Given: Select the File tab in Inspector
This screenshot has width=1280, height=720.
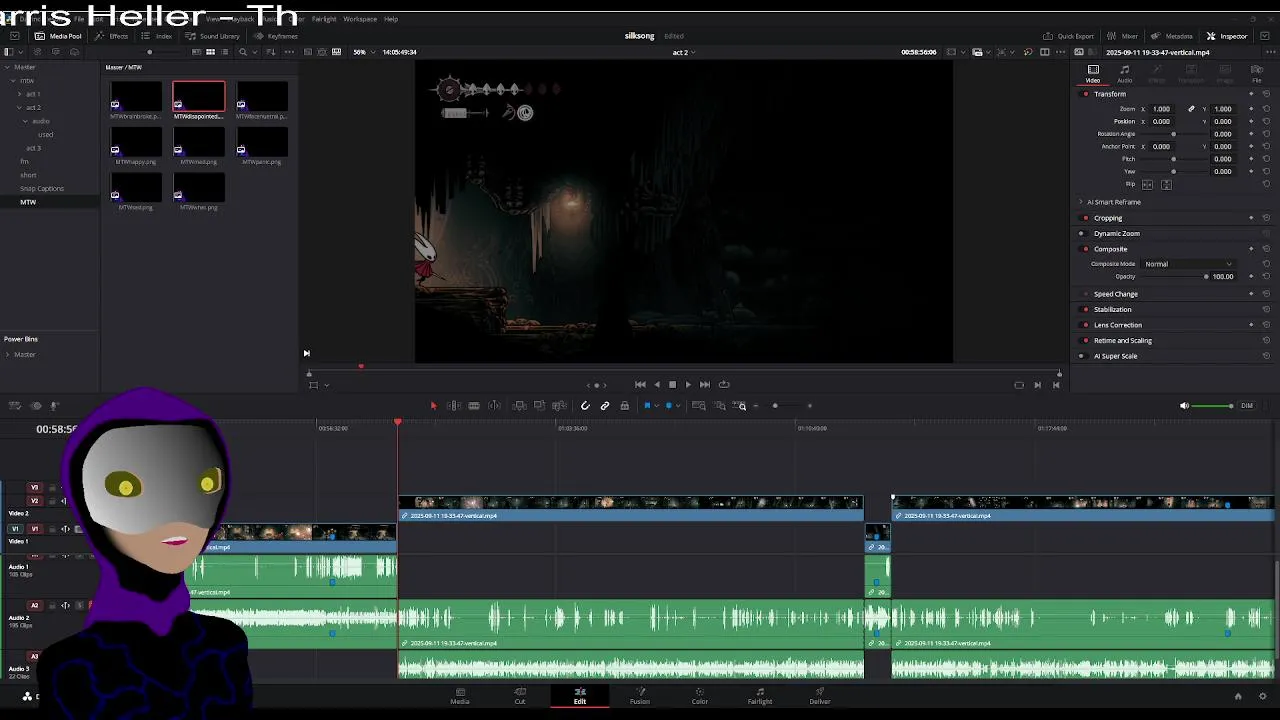Looking at the screenshot, I should (1257, 74).
